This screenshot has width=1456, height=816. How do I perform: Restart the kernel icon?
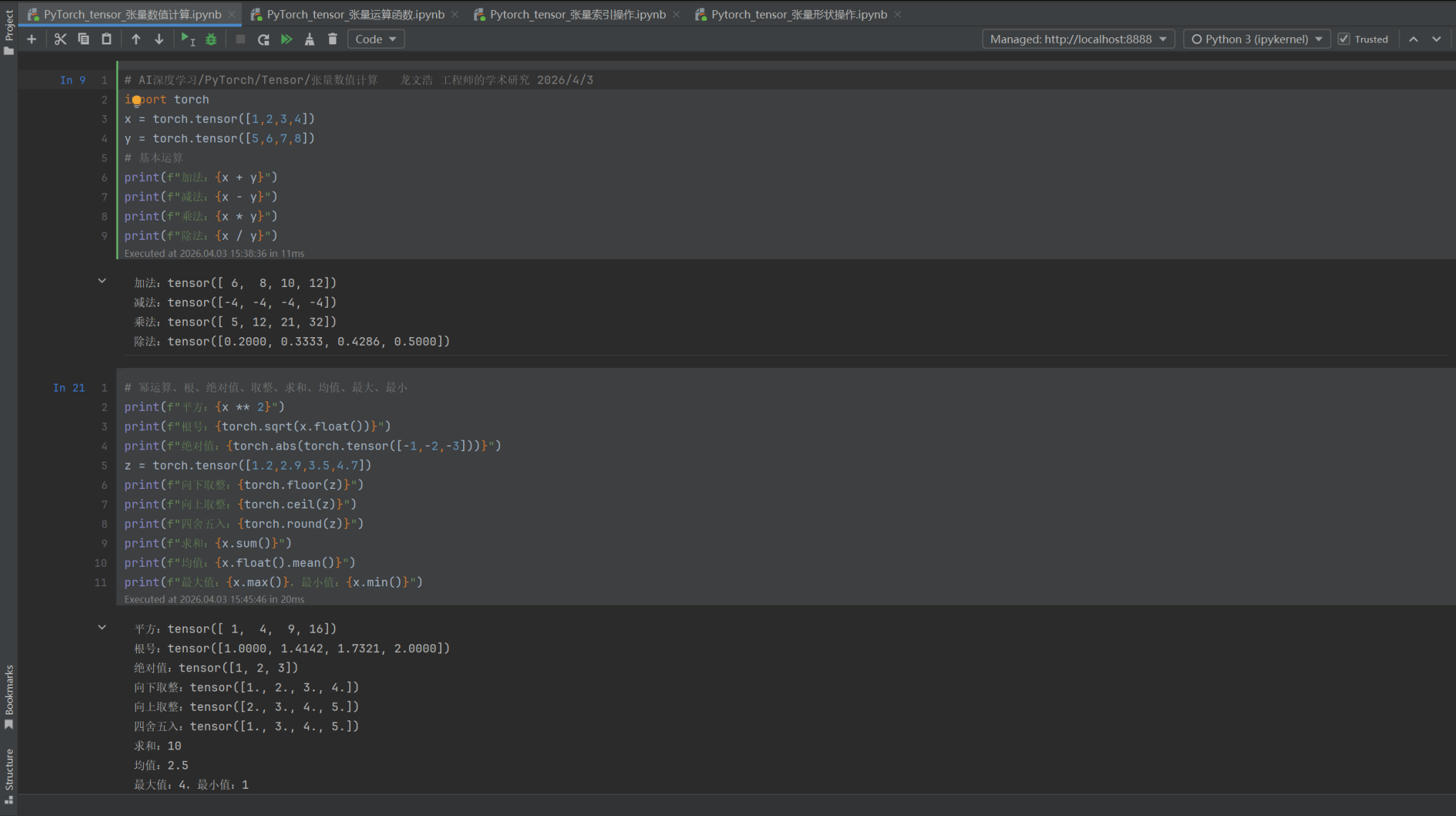263,39
